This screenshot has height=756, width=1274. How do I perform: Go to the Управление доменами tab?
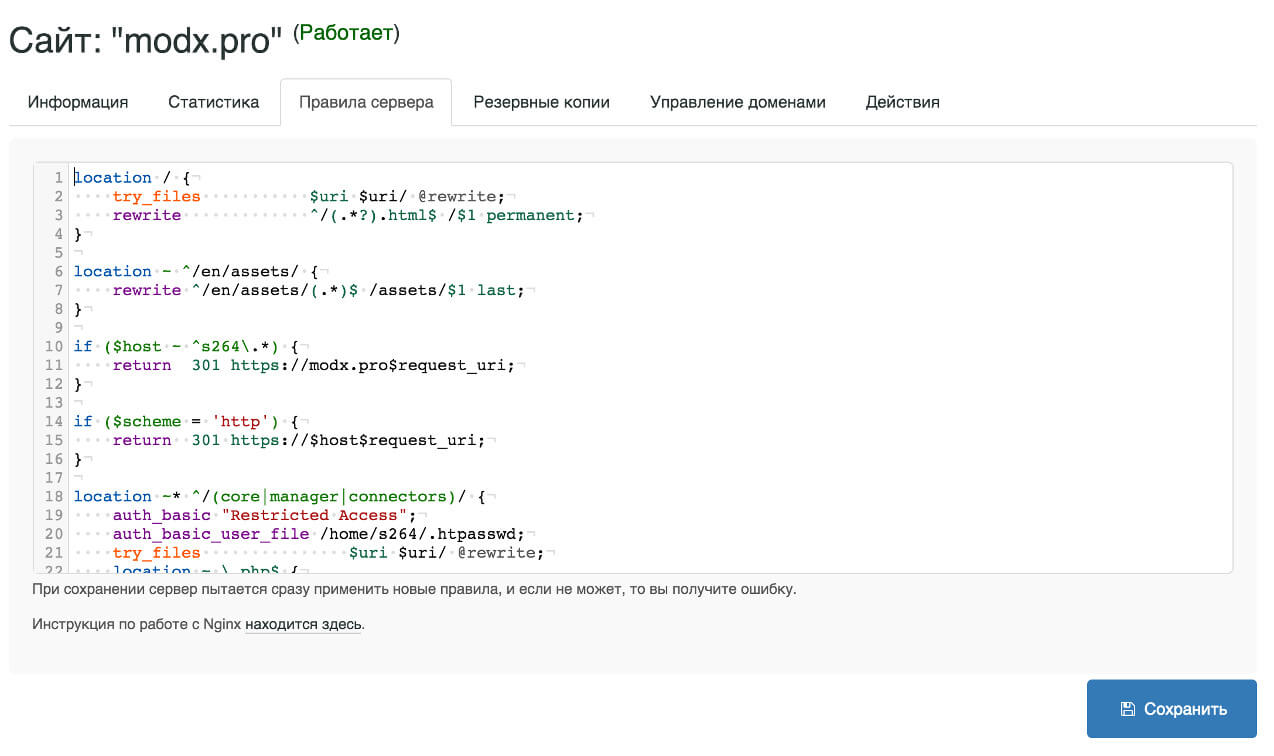[738, 102]
